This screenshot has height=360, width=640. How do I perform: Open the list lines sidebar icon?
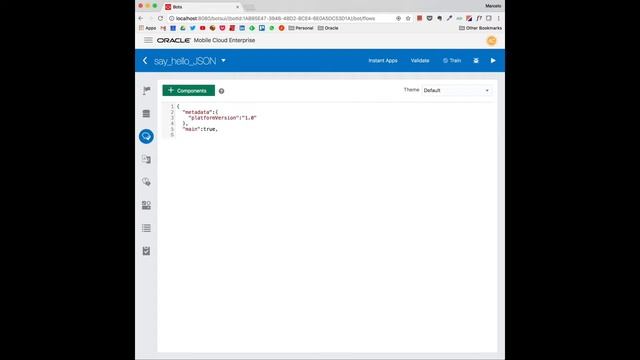click(146, 228)
